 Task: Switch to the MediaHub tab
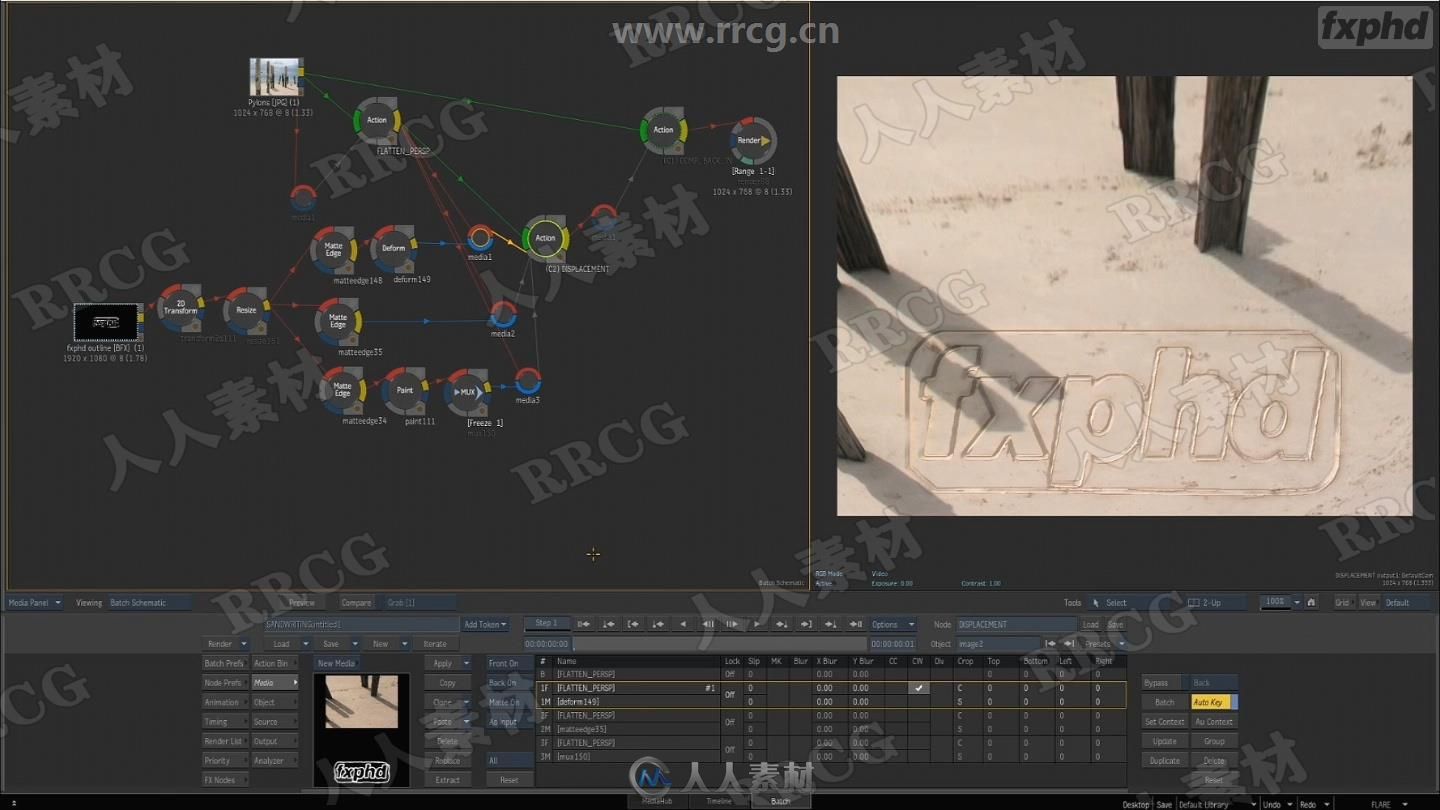click(657, 801)
